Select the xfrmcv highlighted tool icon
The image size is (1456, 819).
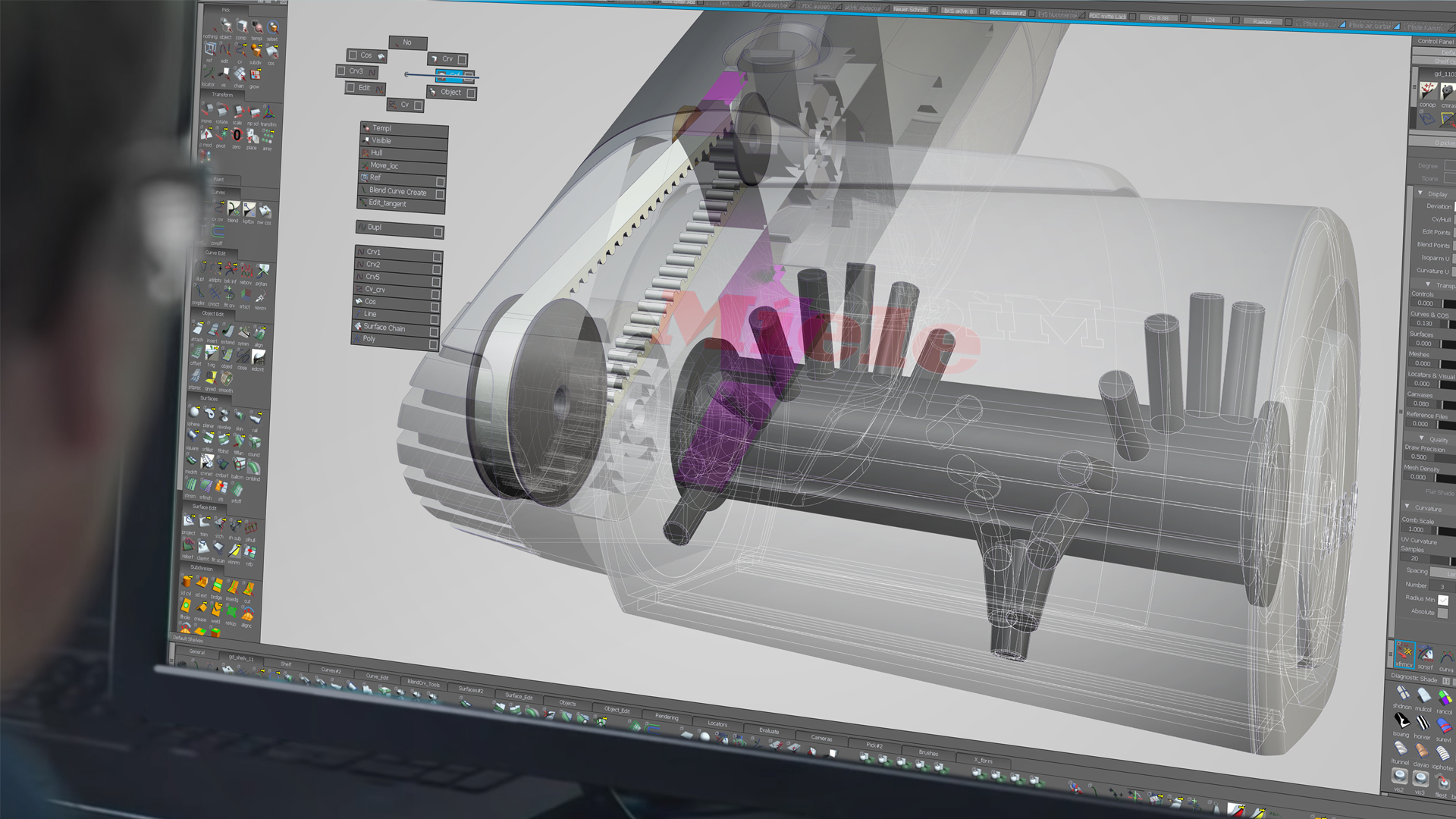(x=1405, y=654)
